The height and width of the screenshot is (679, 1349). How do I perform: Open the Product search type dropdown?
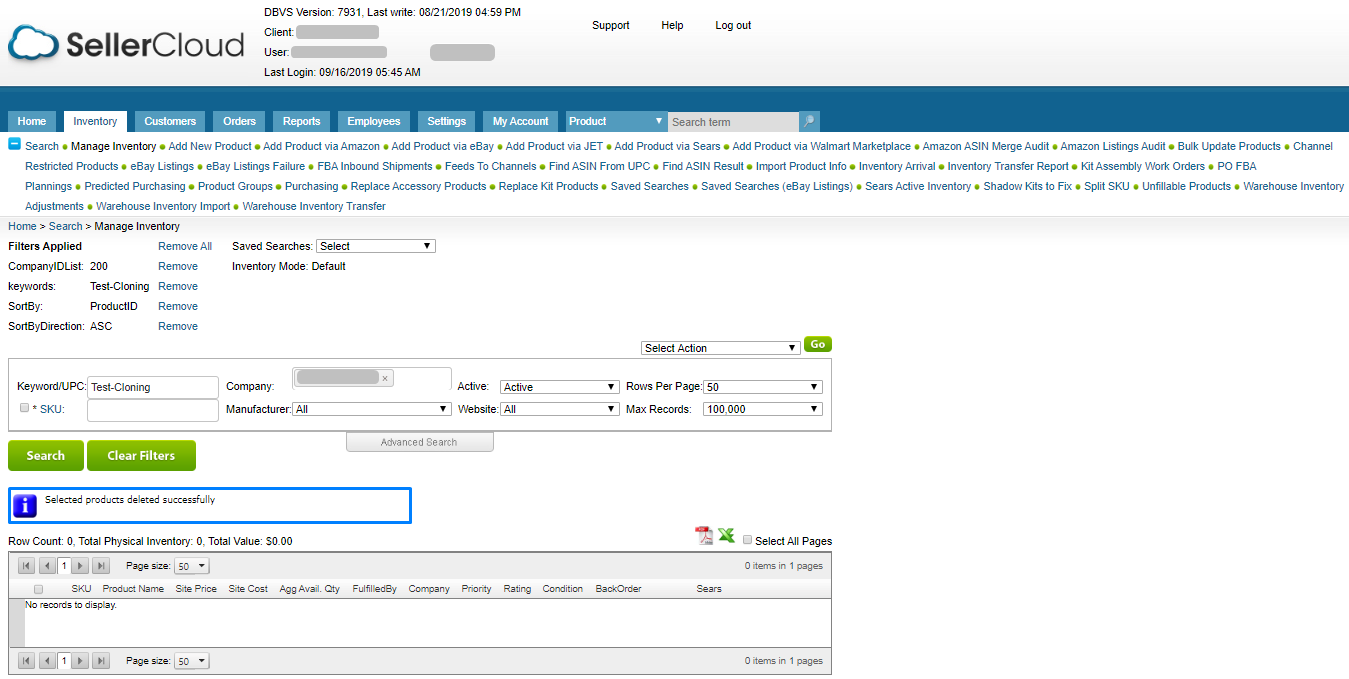pos(616,121)
